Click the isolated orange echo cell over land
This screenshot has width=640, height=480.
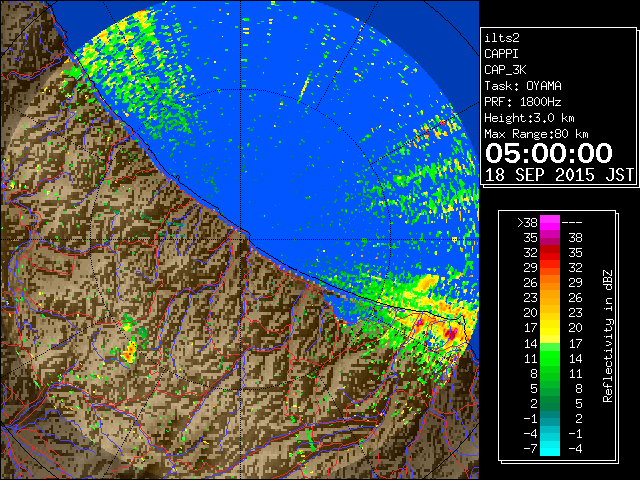(130, 351)
